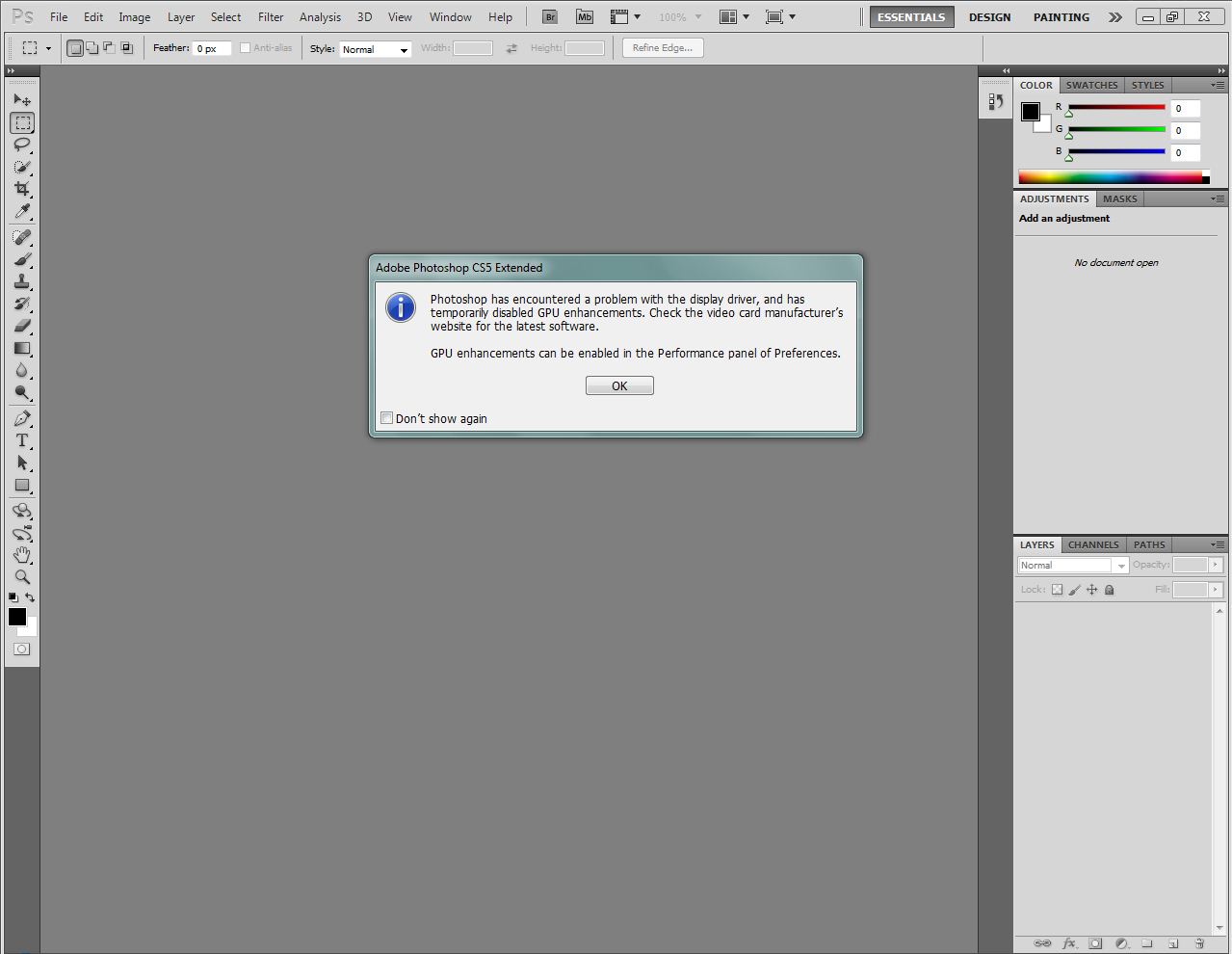Viewport: 1232px width, 954px height.
Task: Launch Mini Bridge from the Mb icon
Action: pos(585,17)
